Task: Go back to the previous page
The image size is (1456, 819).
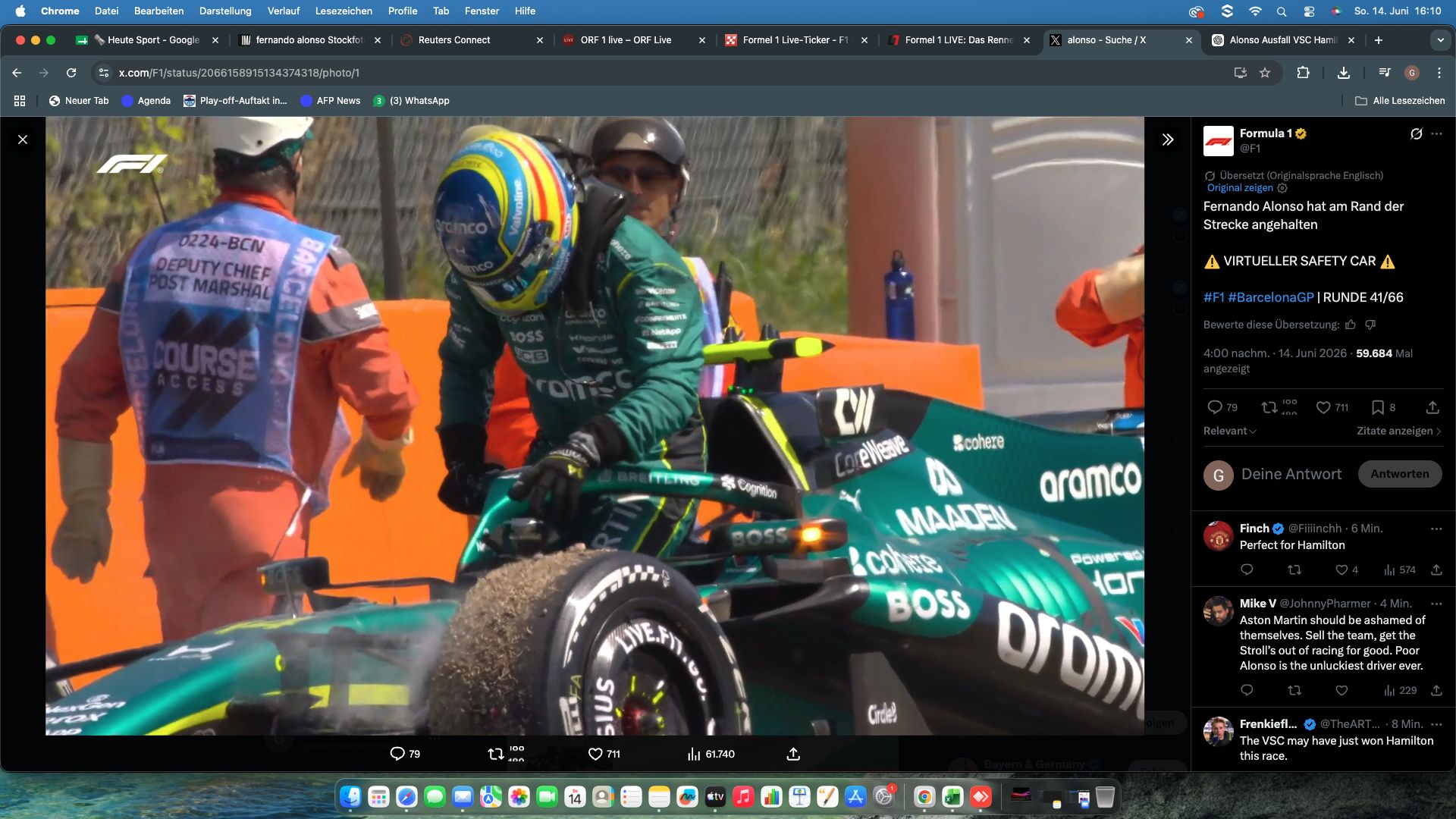Action: click(17, 73)
